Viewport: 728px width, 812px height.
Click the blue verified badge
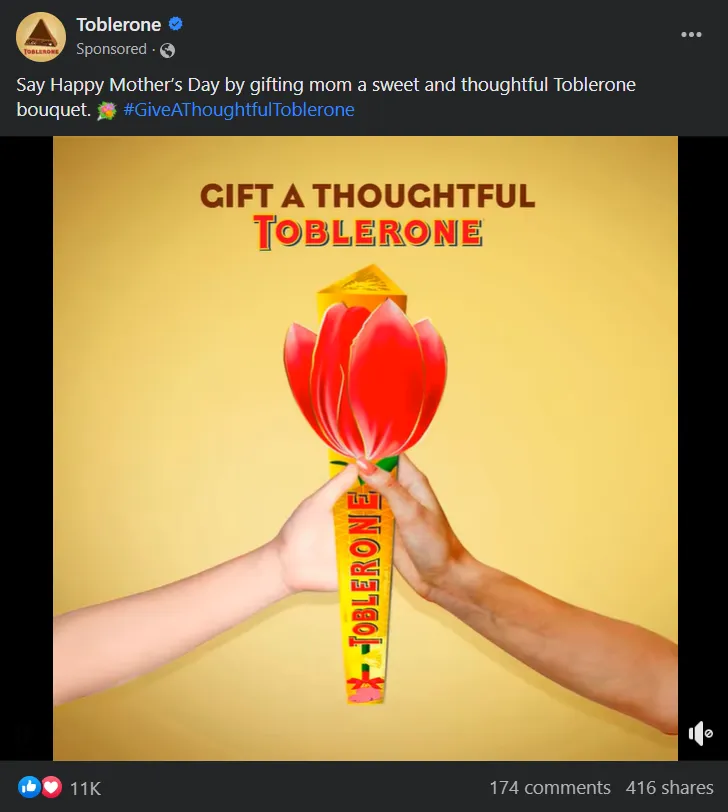coord(176,24)
